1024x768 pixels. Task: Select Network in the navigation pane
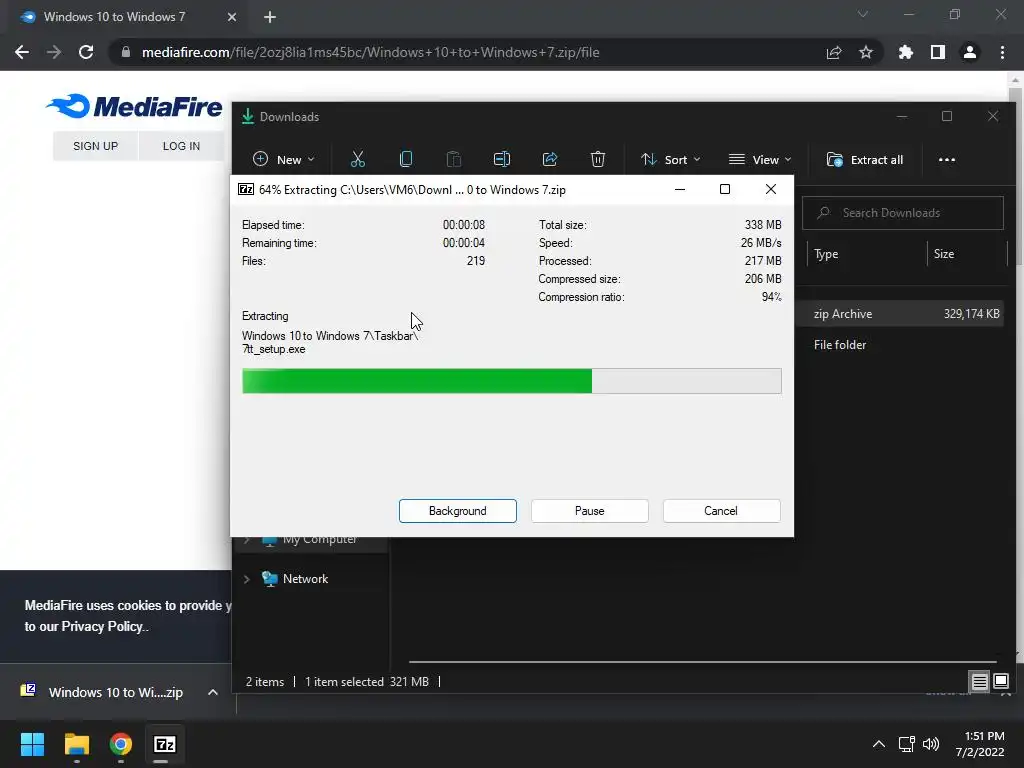pos(305,579)
